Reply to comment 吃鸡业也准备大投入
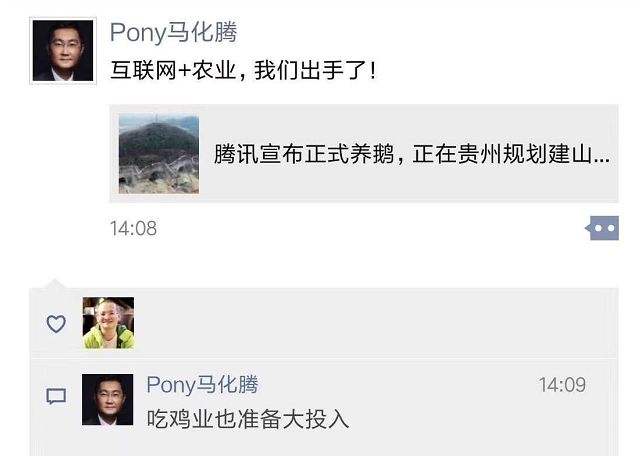Image resolution: width=643 pixels, height=456 pixels. (x=248, y=418)
